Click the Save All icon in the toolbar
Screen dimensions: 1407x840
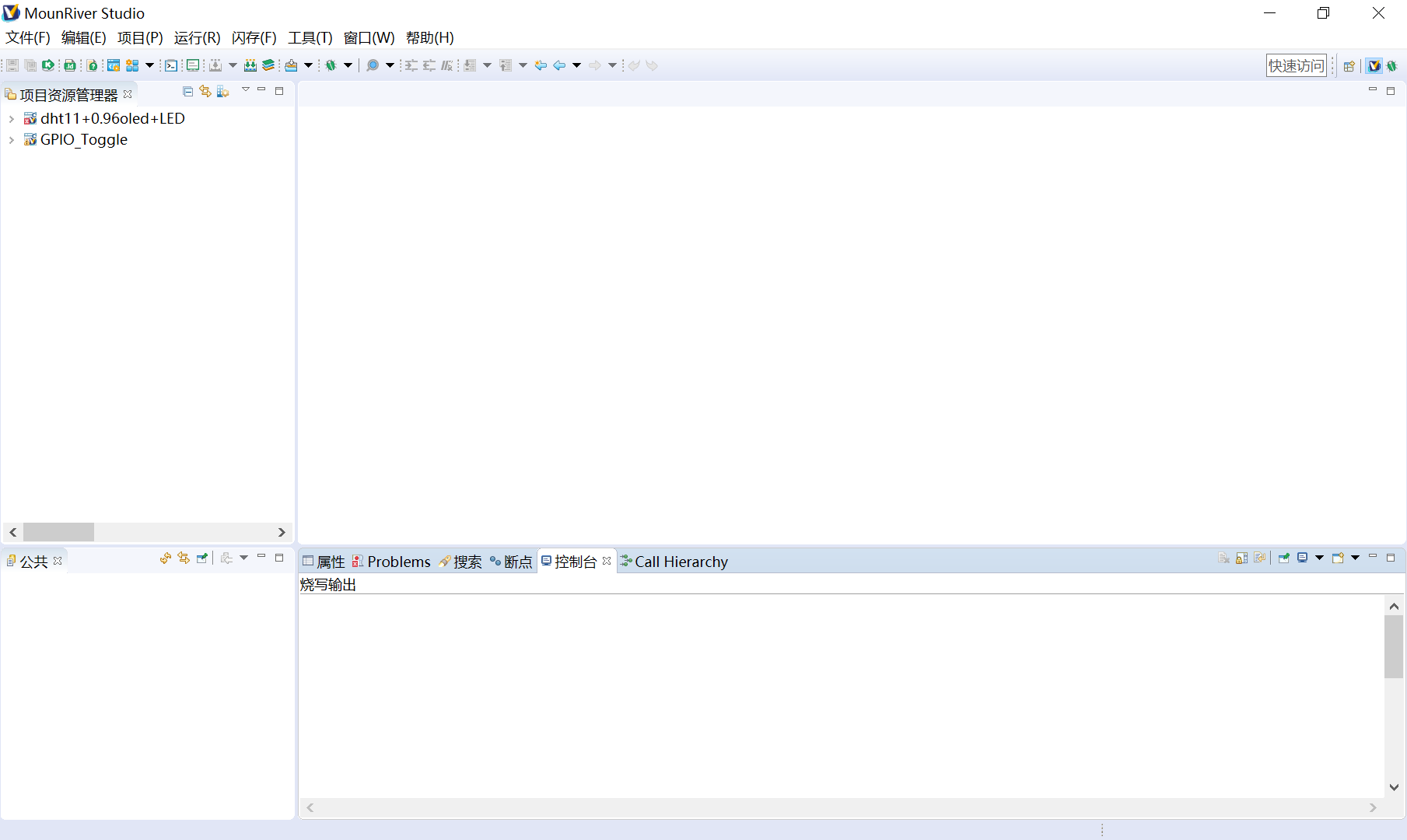coord(30,65)
